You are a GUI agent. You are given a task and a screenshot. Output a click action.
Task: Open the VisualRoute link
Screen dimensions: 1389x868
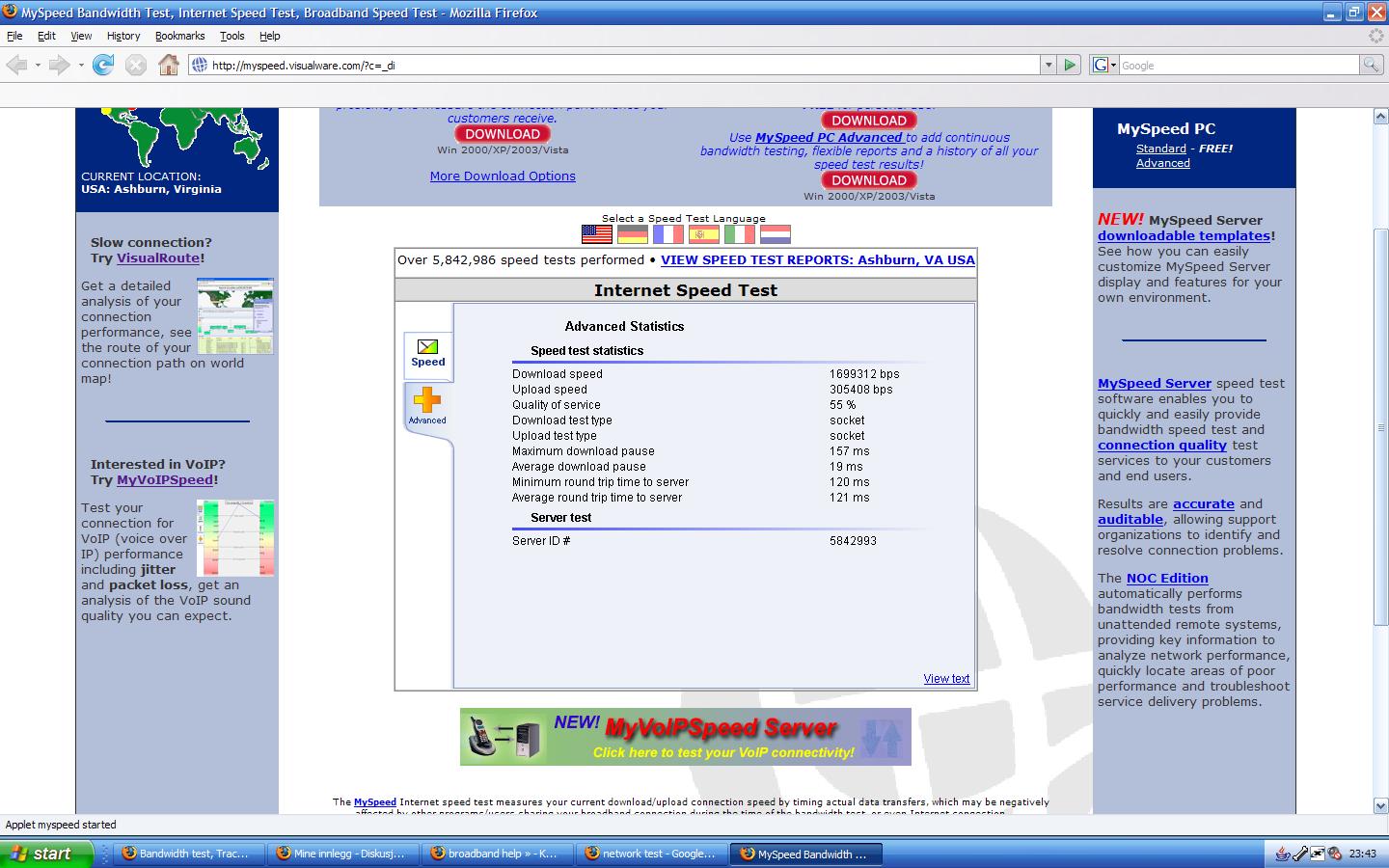(158, 258)
